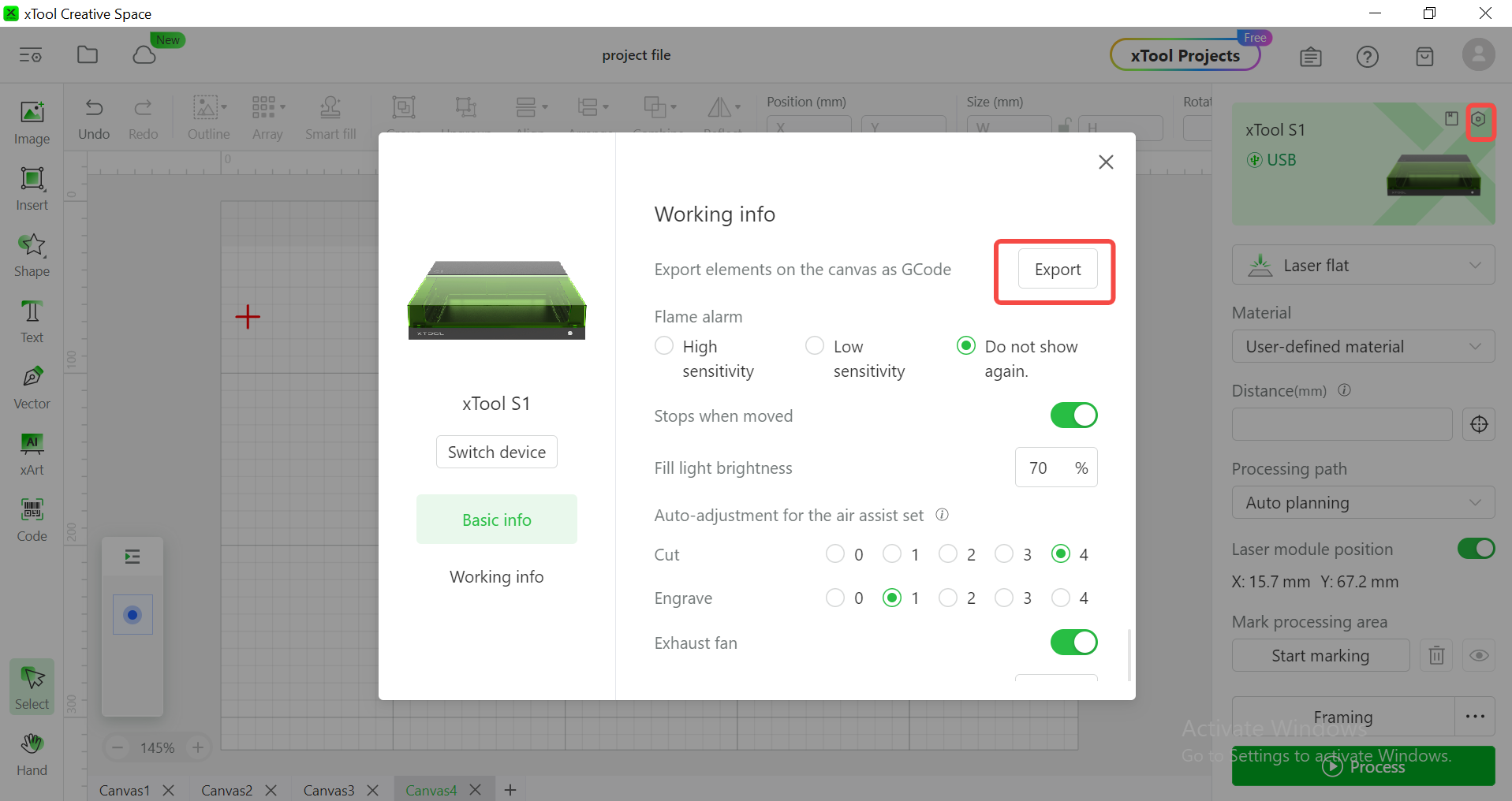Switch to Basic info tab
The image size is (1512, 801).
497,520
